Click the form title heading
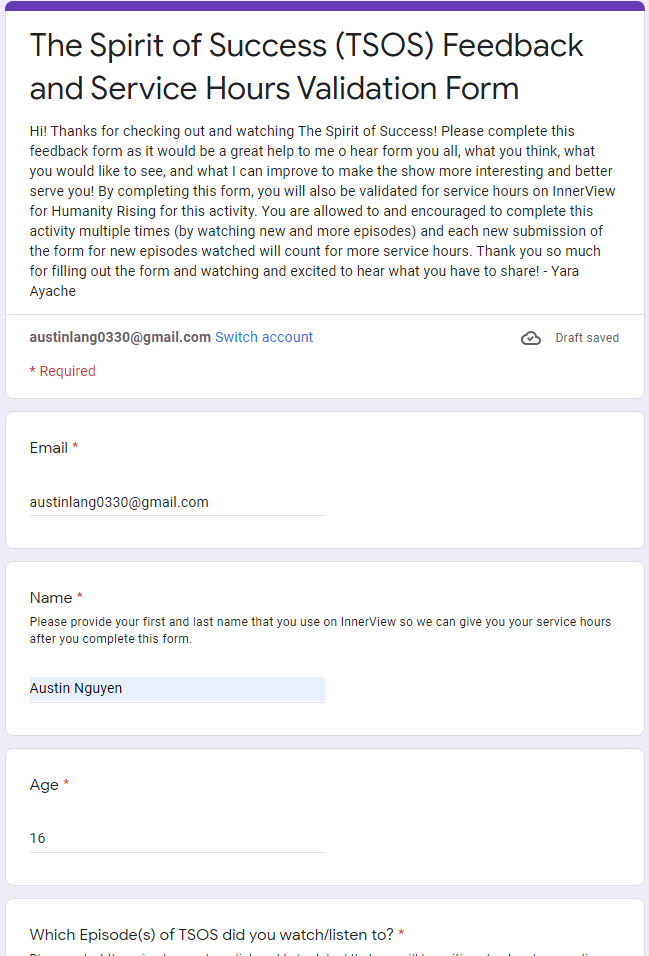The width and height of the screenshot is (649, 956). pyautogui.click(x=306, y=66)
